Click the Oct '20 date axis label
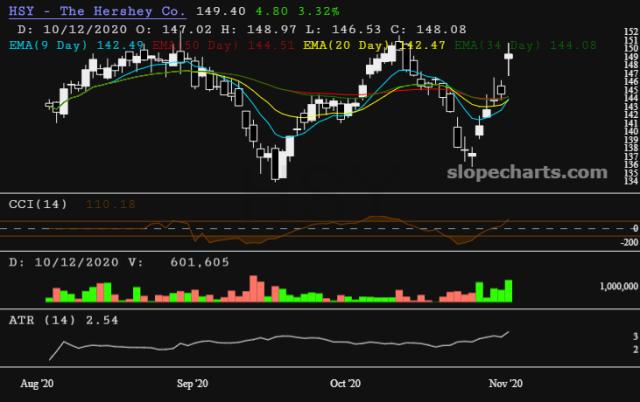 click(x=345, y=383)
